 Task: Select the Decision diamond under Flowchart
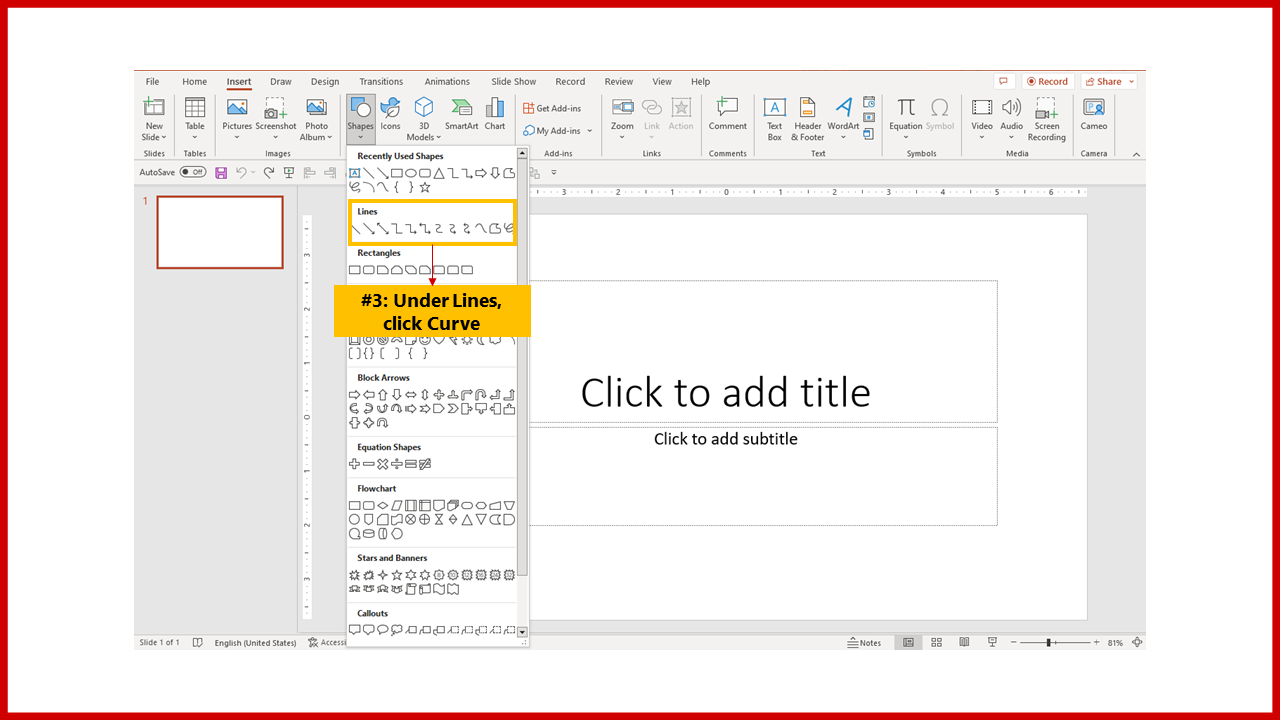tap(382, 506)
